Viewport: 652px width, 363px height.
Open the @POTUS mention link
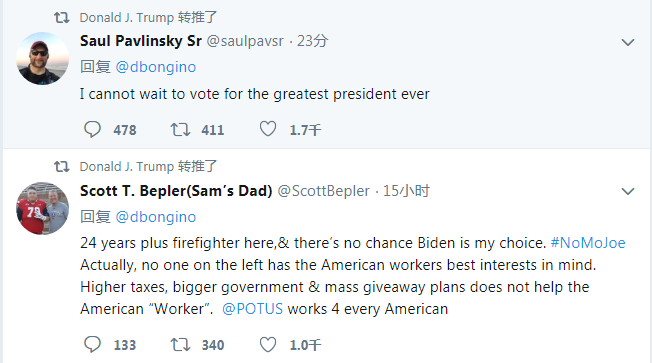tap(252, 309)
